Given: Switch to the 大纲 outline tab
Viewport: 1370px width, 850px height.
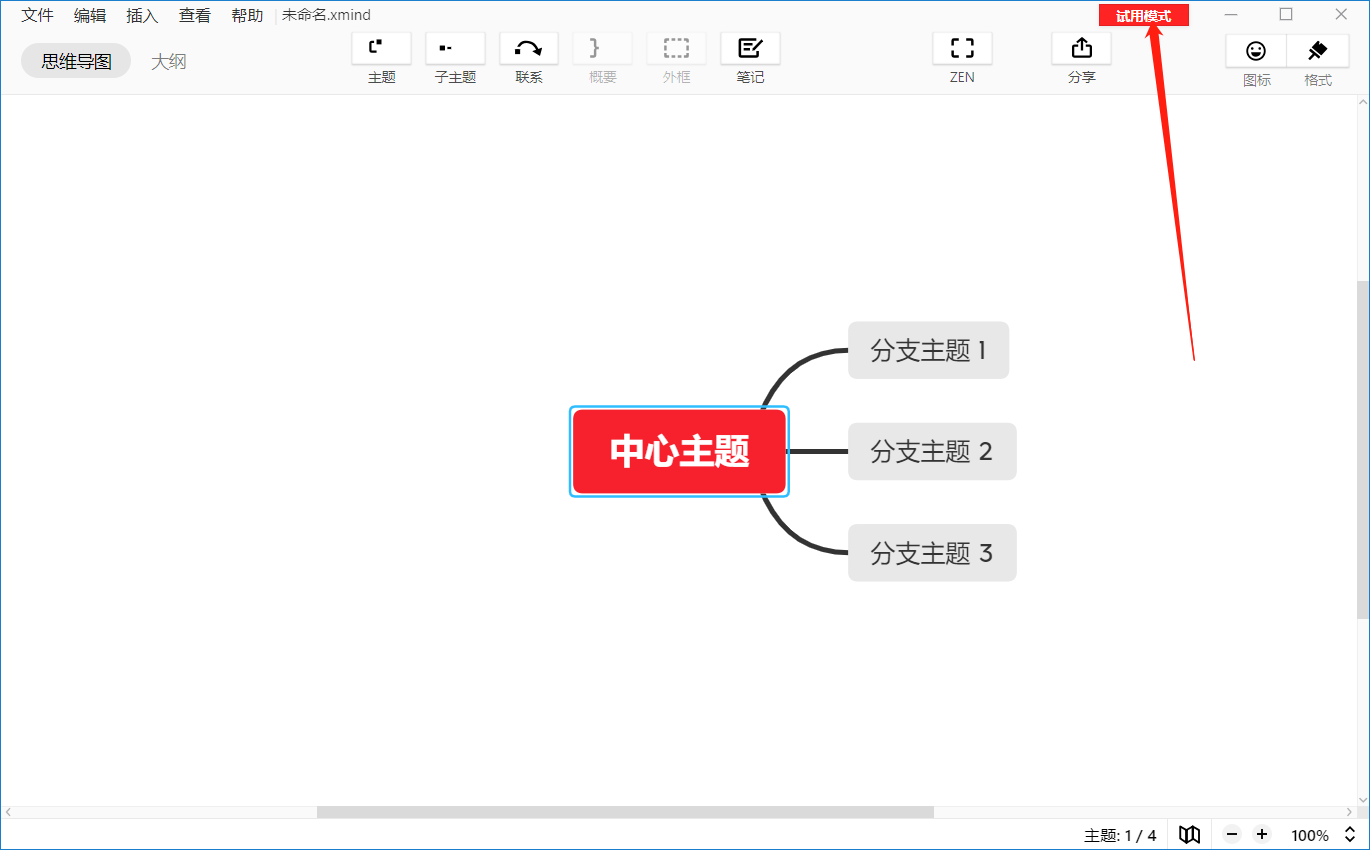Looking at the screenshot, I should (168, 60).
